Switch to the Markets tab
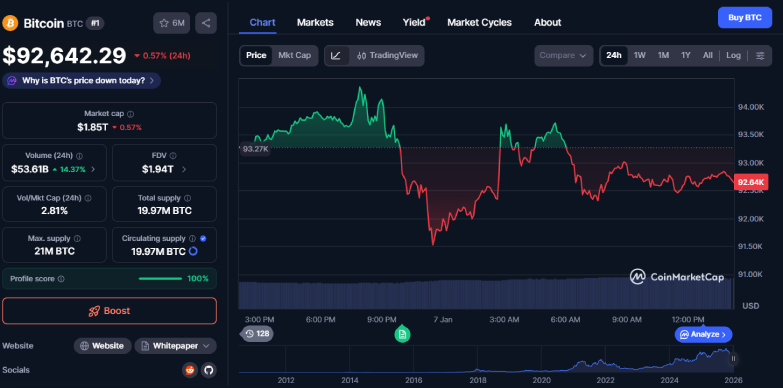This screenshot has height=388, width=783. (x=315, y=22)
